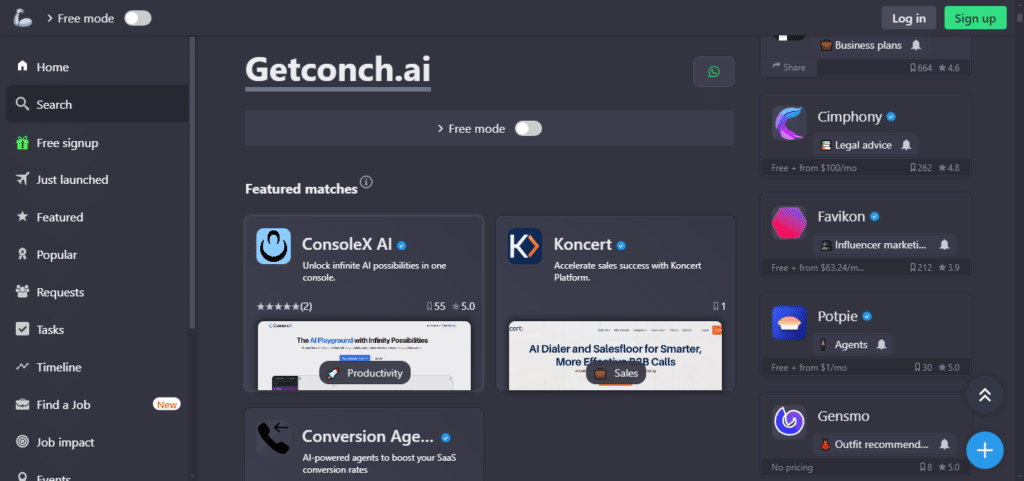Click the Sales category tag

[x=616, y=373]
